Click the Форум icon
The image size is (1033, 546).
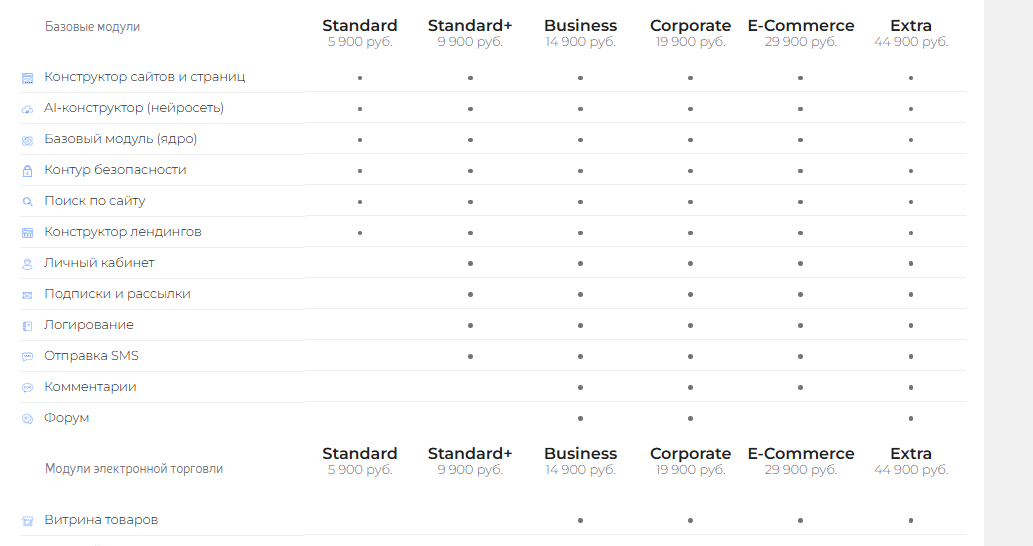pyautogui.click(x=28, y=418)
